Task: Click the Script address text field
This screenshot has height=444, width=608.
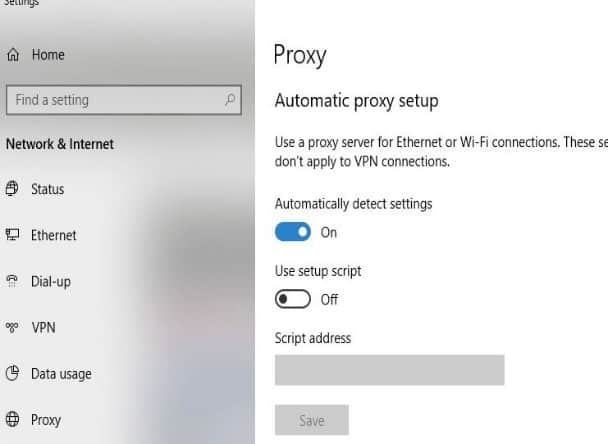Action: pos(390,370)
